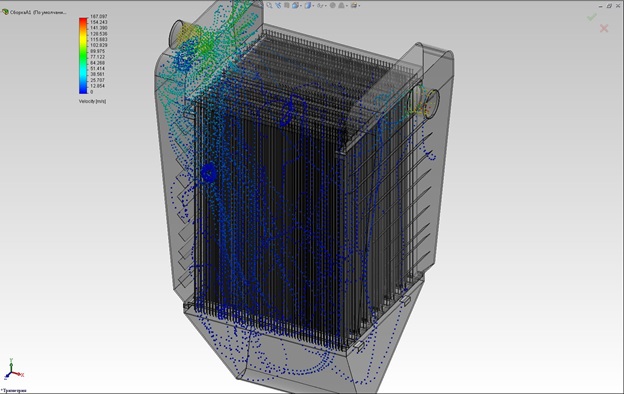Click the inlet pipe opening on model
This screenshot has width=624, height=394.
pos(177,35)
